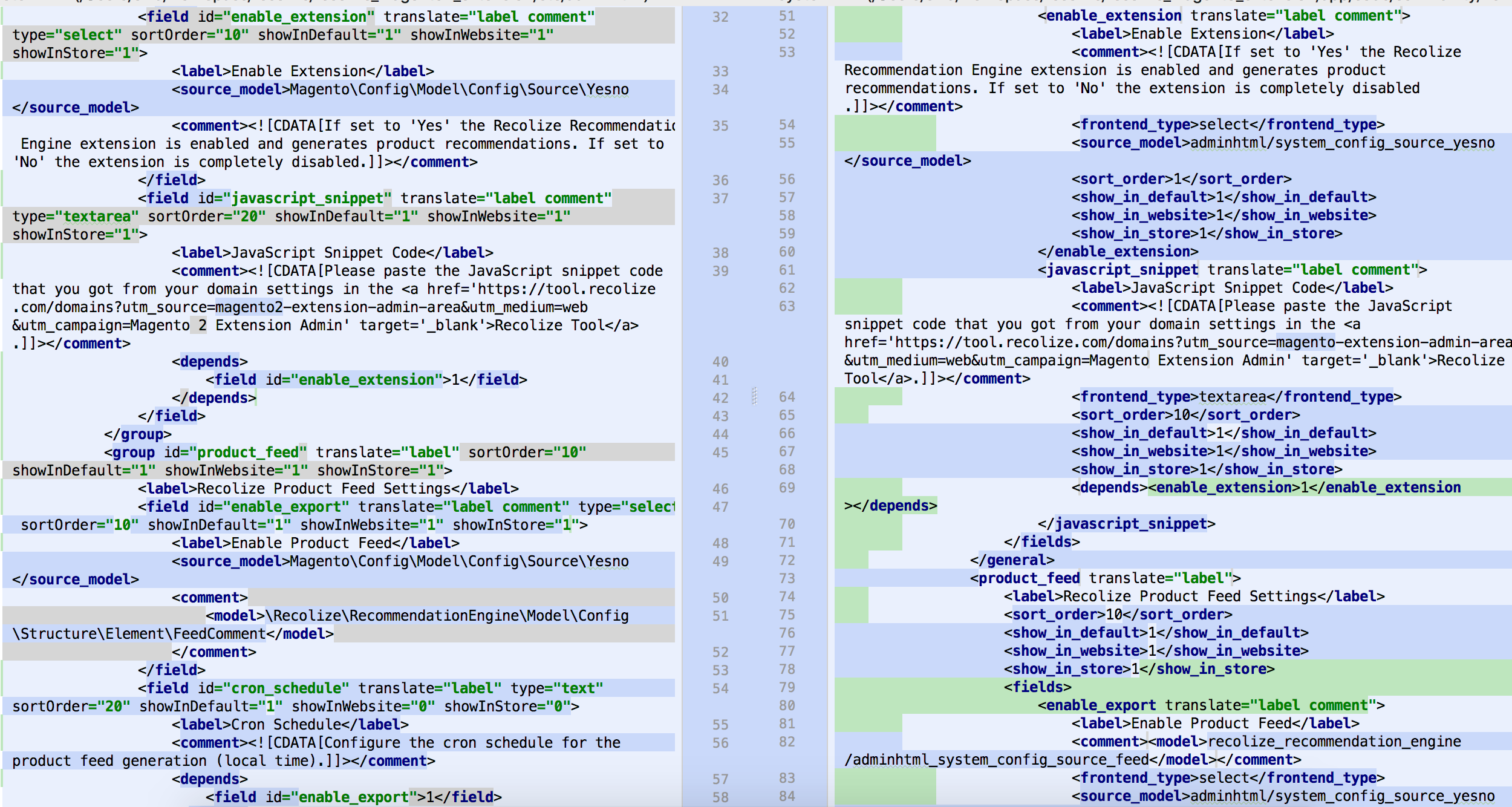1512x807 pixels.
Task: Click the type="select" attribute in the left pane
Action: tap(67, 35)
